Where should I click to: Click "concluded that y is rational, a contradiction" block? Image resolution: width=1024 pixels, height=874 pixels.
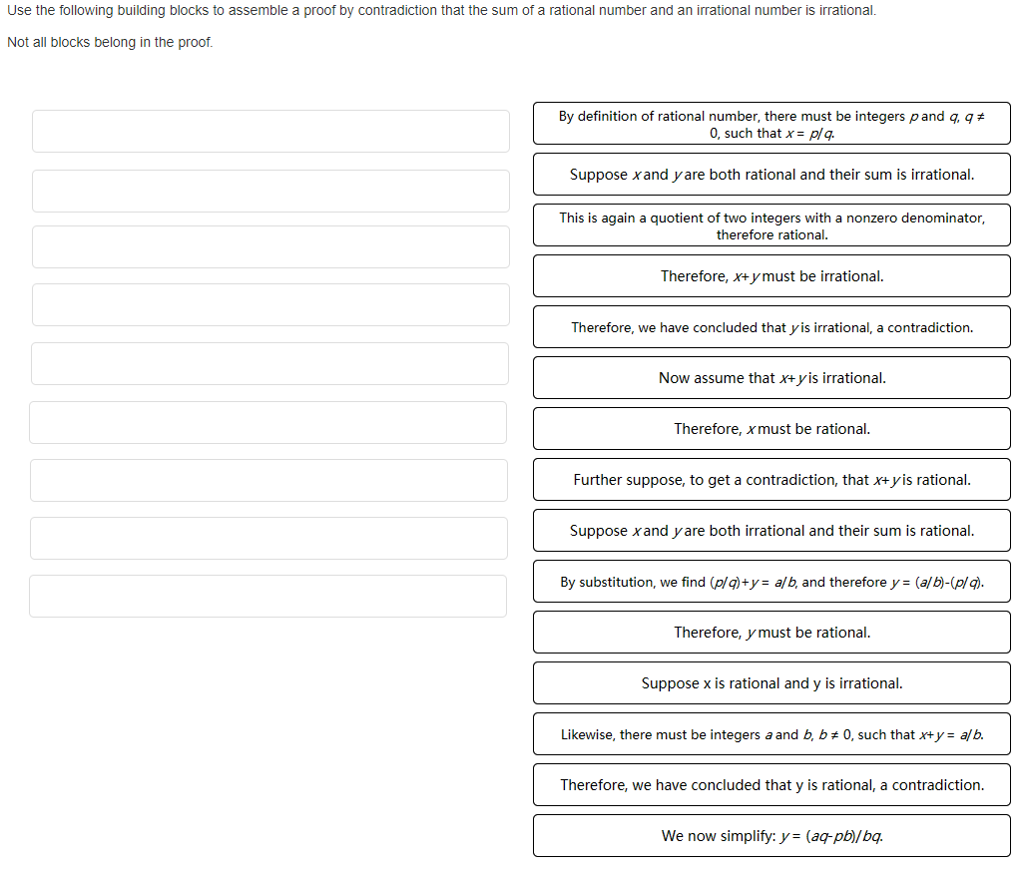pyautogui.click(x=771, y=785)
